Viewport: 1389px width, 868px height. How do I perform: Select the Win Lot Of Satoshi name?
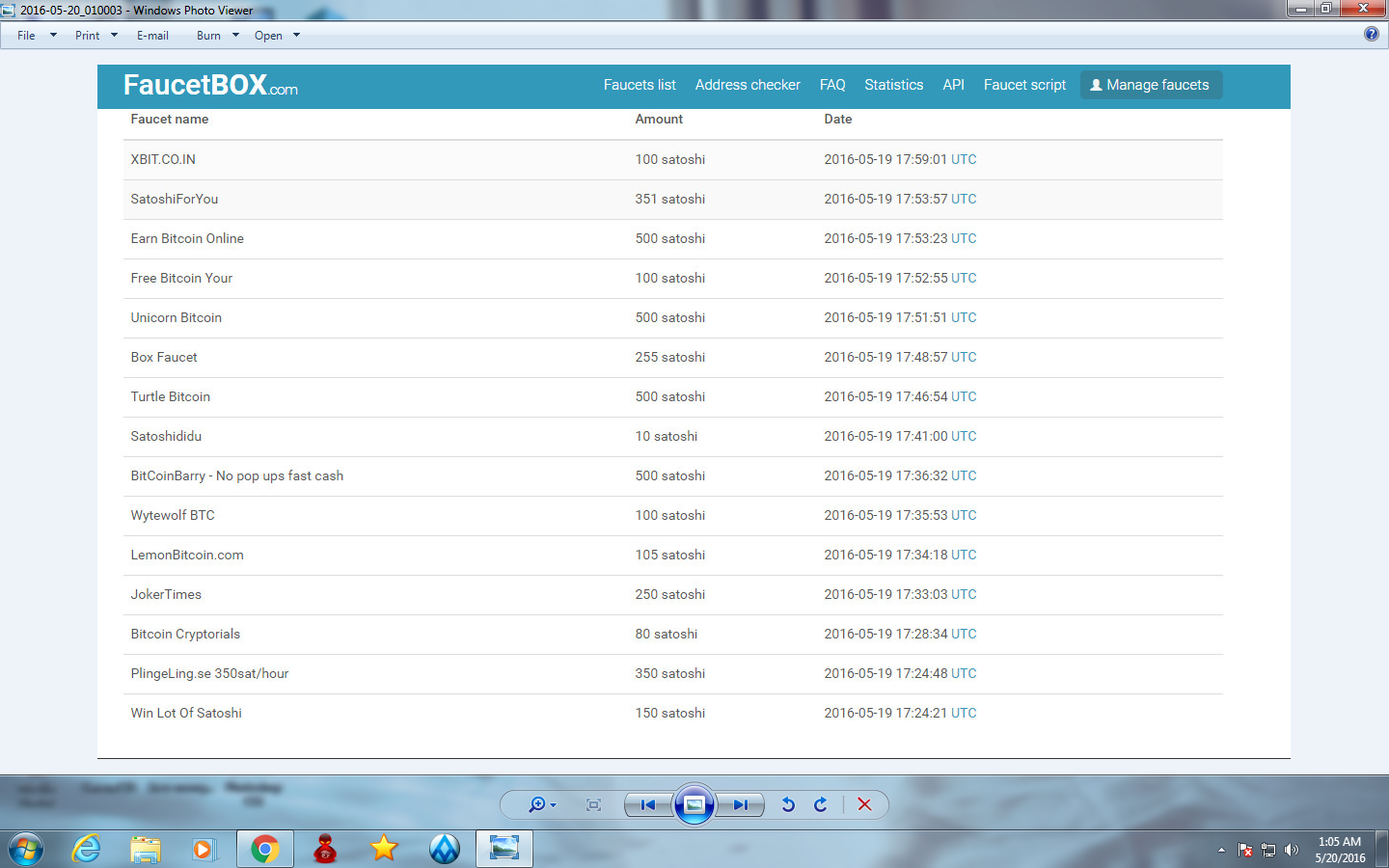tap(186, 713)
